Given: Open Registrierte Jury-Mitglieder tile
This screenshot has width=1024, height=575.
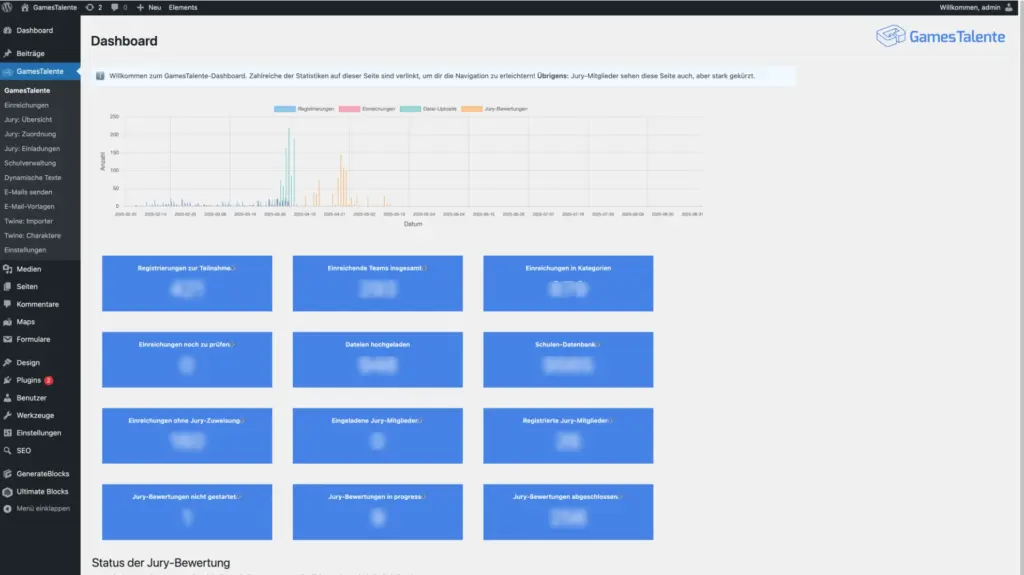Looking at the screenshot, I should pyautogui.click(x=568, y=436).
